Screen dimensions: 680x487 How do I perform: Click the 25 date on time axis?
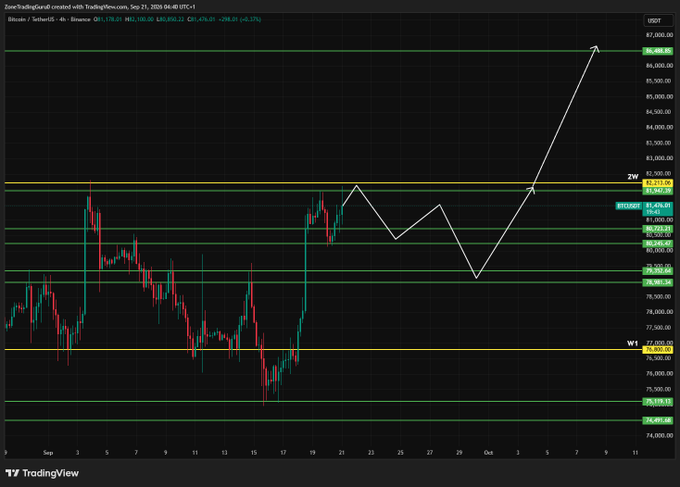[400, 453]
